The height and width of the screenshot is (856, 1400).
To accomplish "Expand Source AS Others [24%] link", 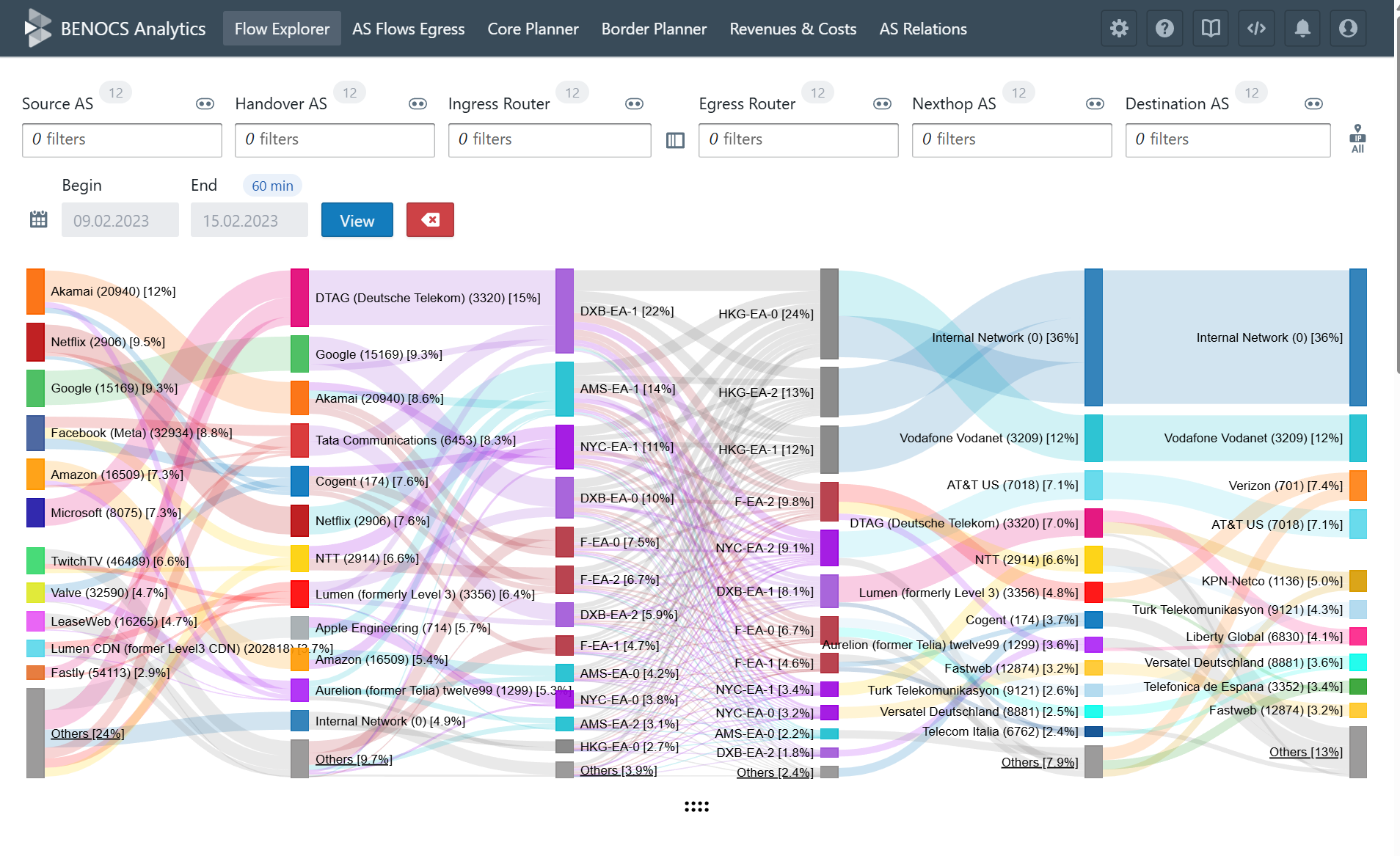I will coord(87,734).
